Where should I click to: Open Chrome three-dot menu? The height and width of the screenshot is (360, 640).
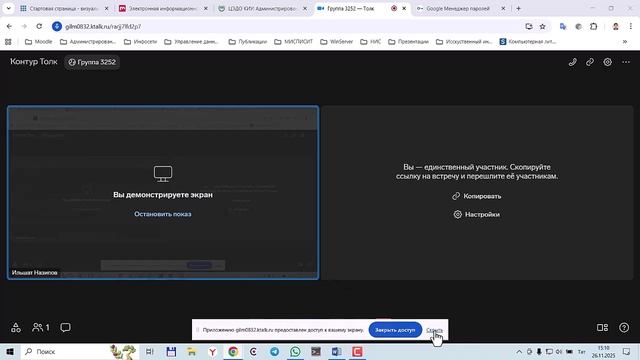point(631,27)
